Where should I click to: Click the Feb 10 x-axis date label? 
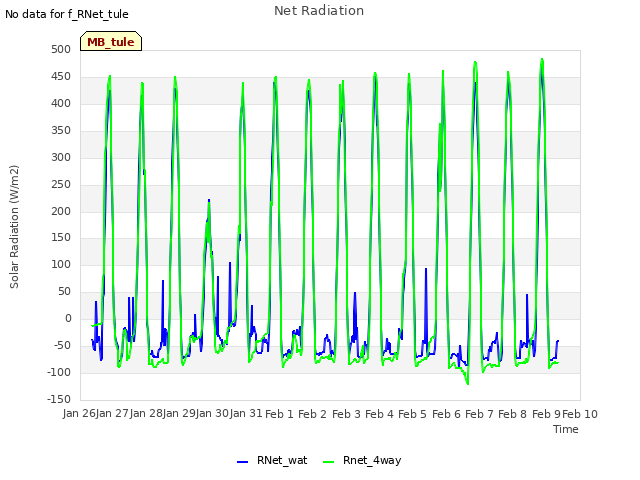tap(580, 414)
